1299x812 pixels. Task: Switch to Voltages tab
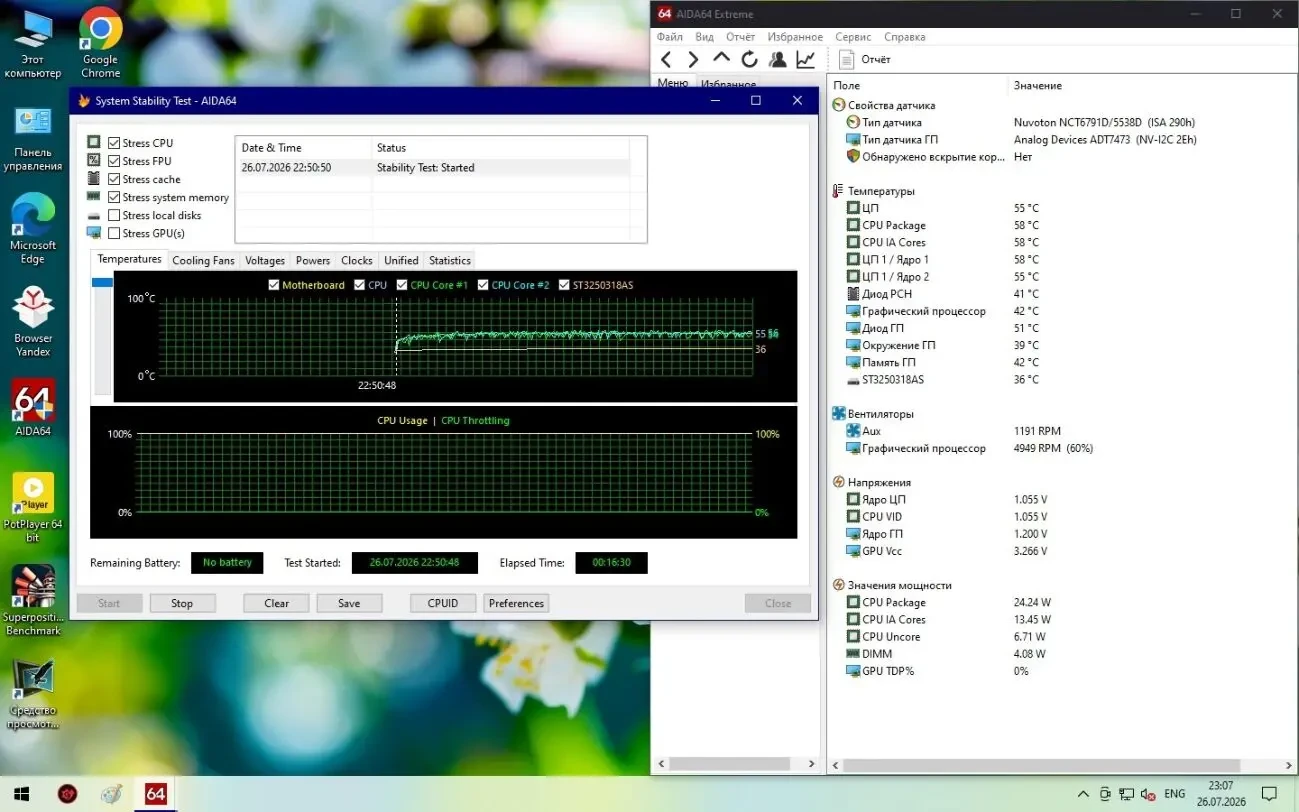(265, 260)
